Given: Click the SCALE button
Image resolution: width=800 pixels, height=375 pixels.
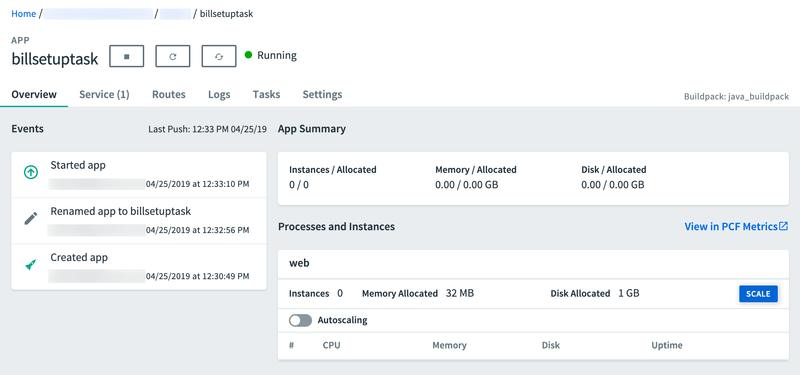Looking at the screenshot, I should click(758, 294).
